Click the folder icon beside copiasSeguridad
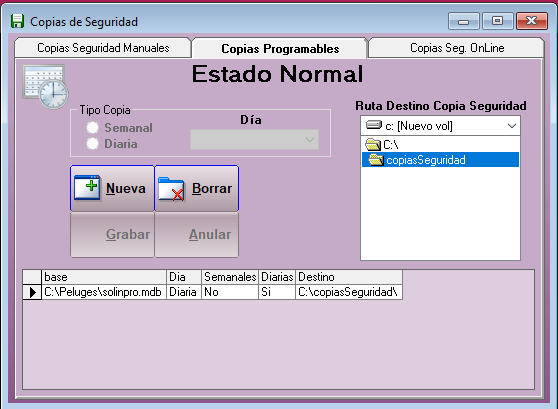This screenshot has width=558, height=409. click(x=376, y=160)
